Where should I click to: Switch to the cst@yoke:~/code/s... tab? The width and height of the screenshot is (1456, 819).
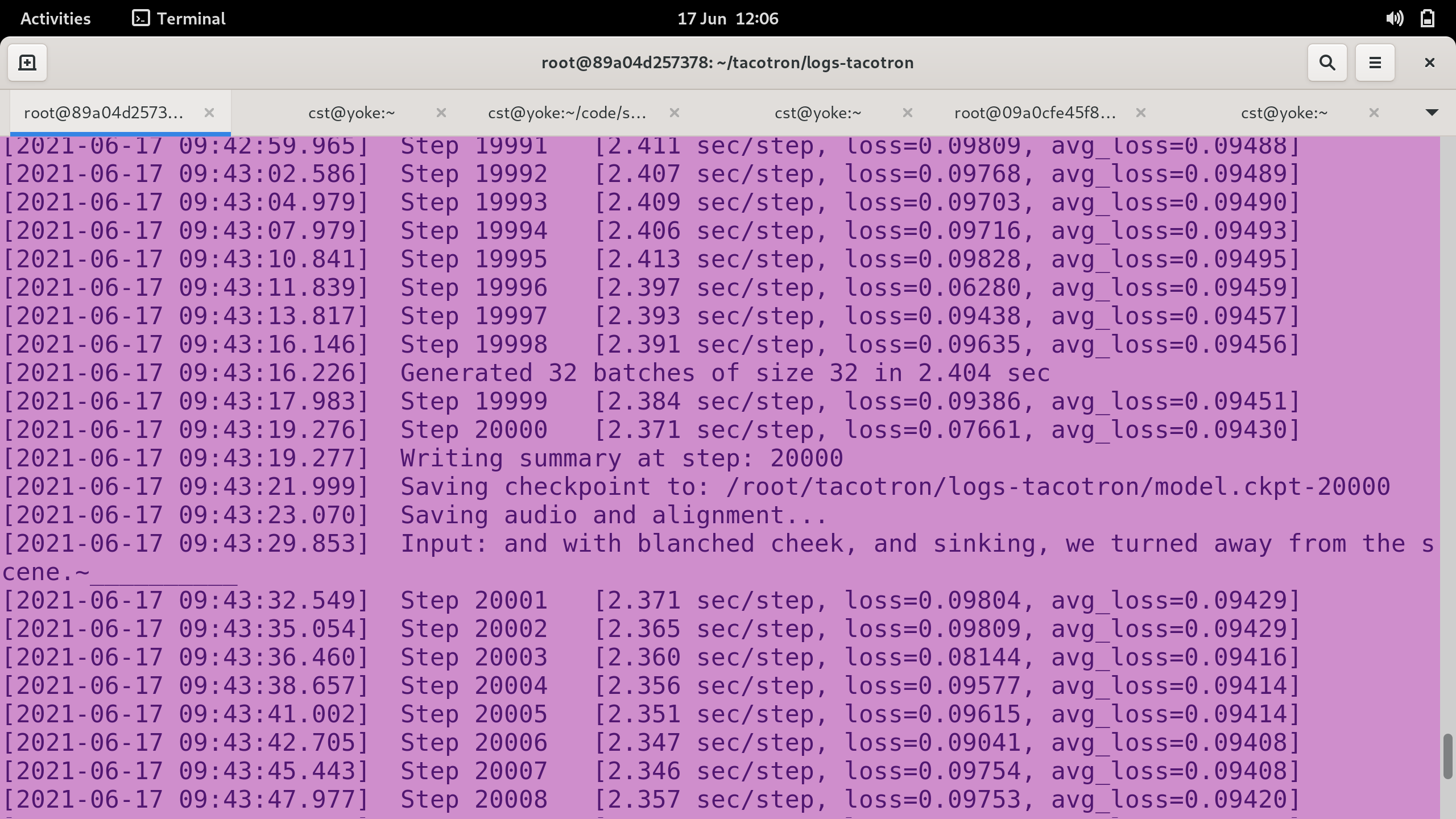(x=567, y=113)
